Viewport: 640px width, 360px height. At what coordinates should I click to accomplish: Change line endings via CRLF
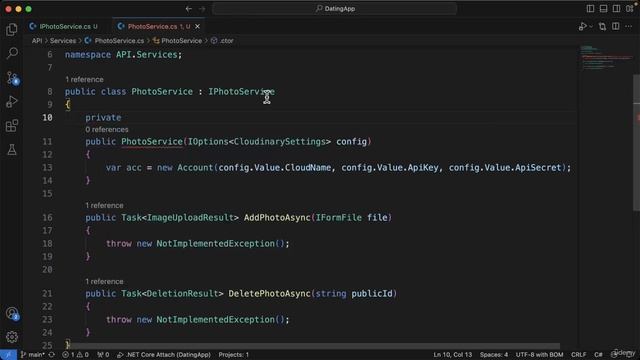[x=578, y=355]
